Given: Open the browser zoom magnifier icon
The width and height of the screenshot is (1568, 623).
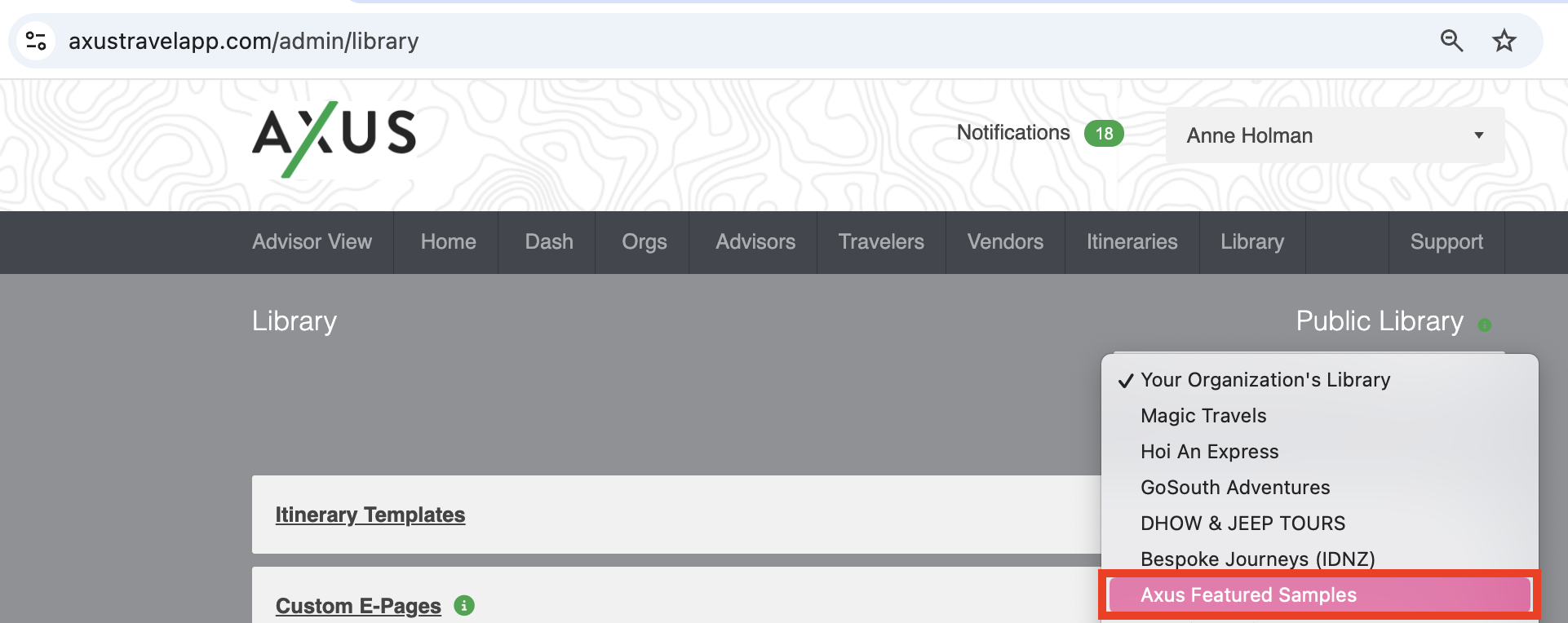Looking at the screenshot, I should point(1451,41).
